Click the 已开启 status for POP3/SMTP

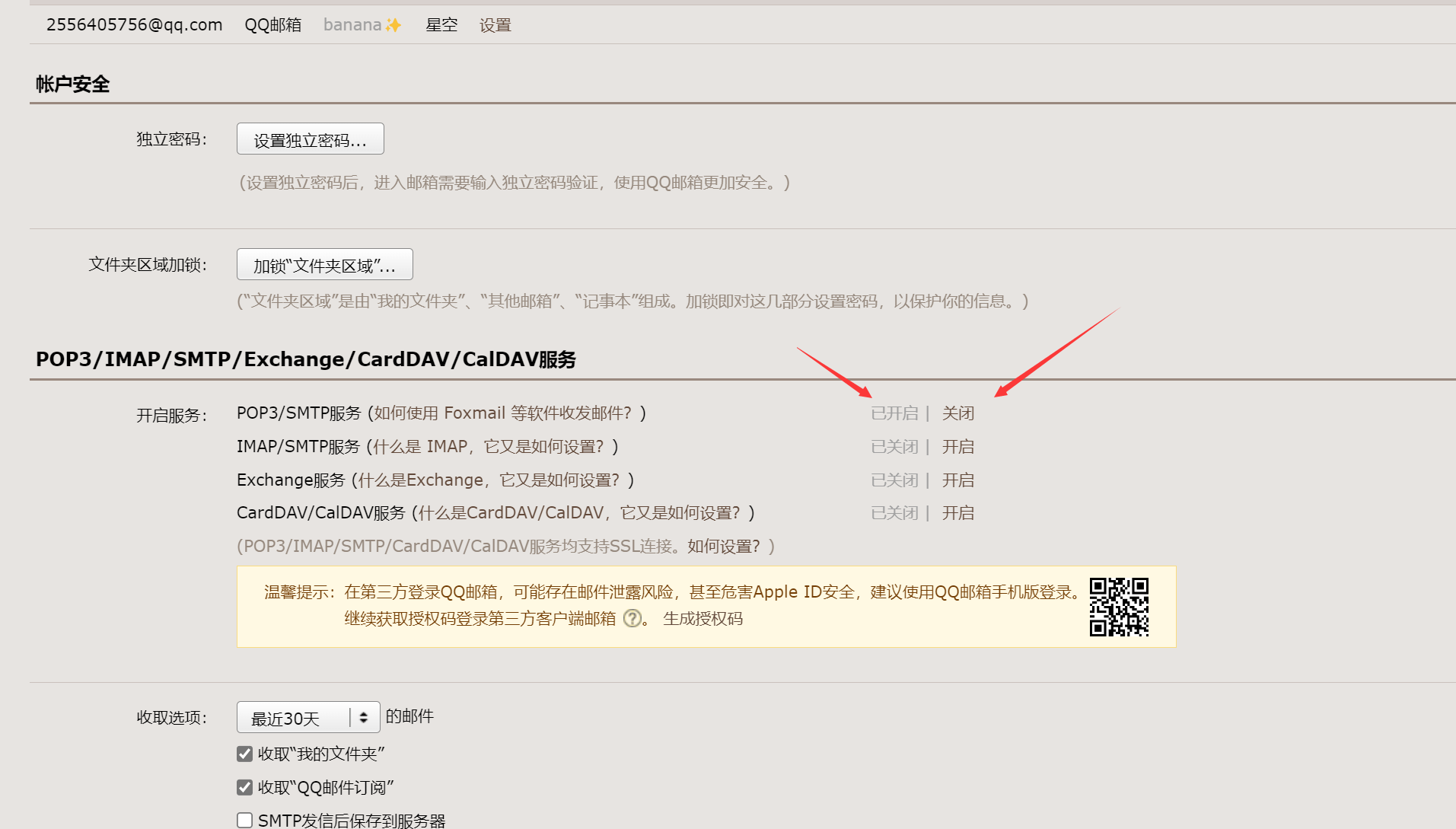[894, 413]
